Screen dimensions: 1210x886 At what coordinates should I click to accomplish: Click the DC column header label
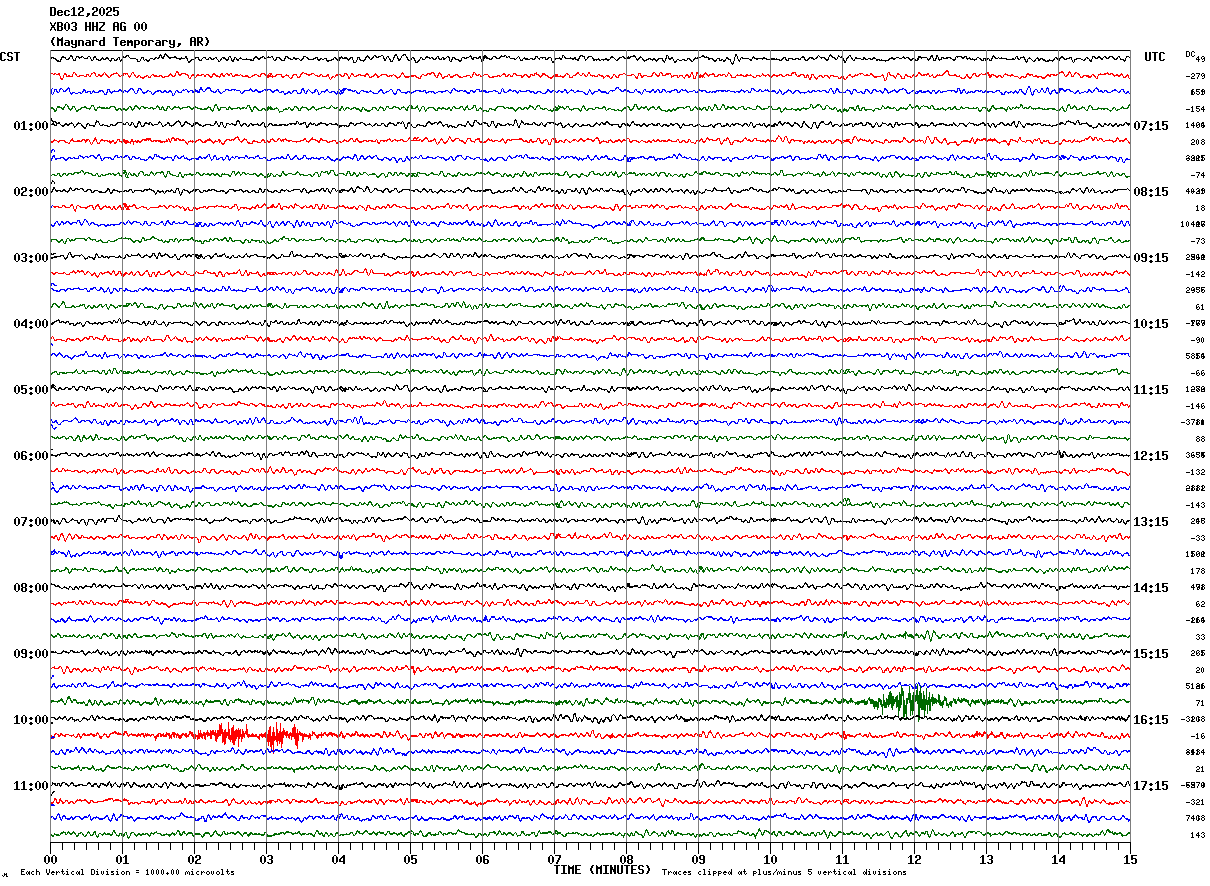1190,54
